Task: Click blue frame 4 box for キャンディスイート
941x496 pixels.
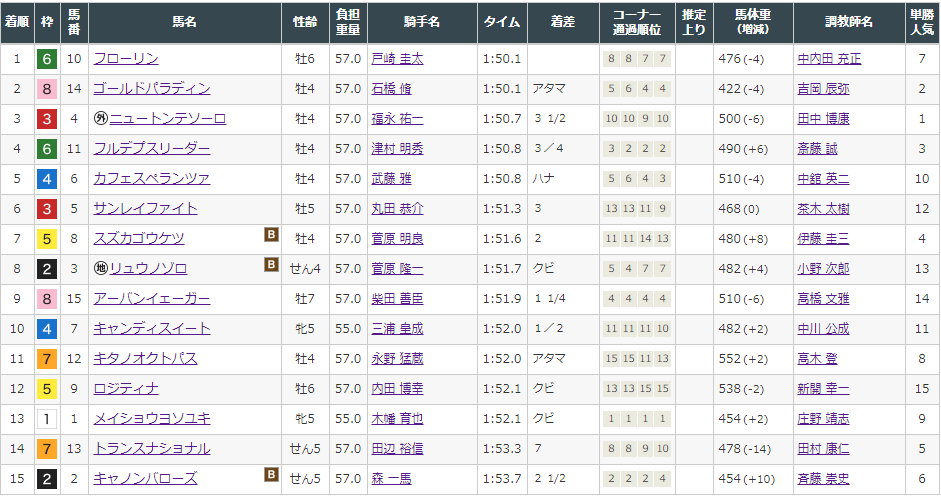Action: point(47,329)
